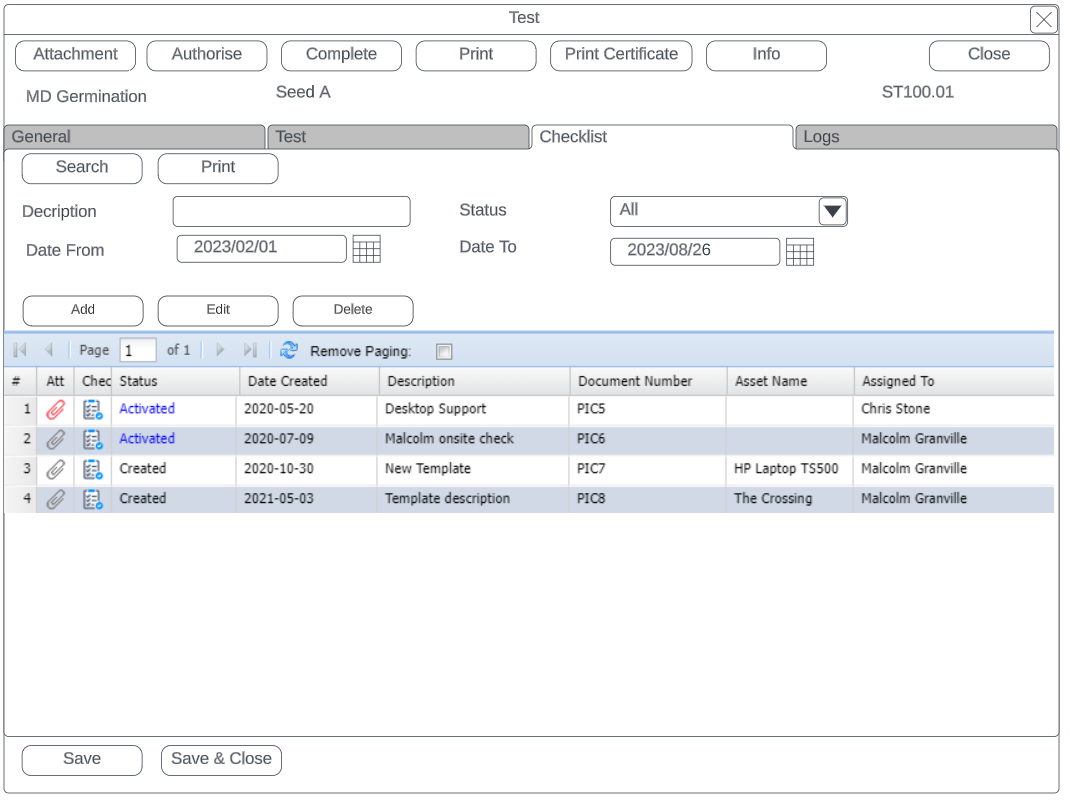Click paperclip icon for the PIC8 row

tap(56, 499)
